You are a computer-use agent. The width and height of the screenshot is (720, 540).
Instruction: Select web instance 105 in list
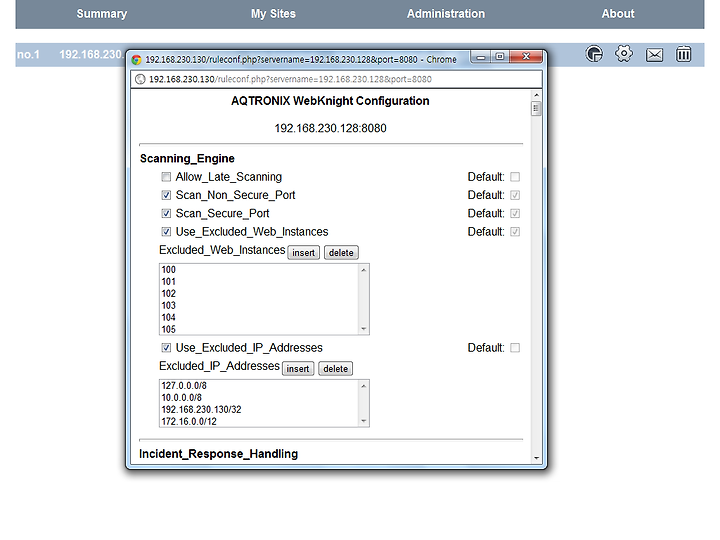pyautogui.click(x=260, y=329)
